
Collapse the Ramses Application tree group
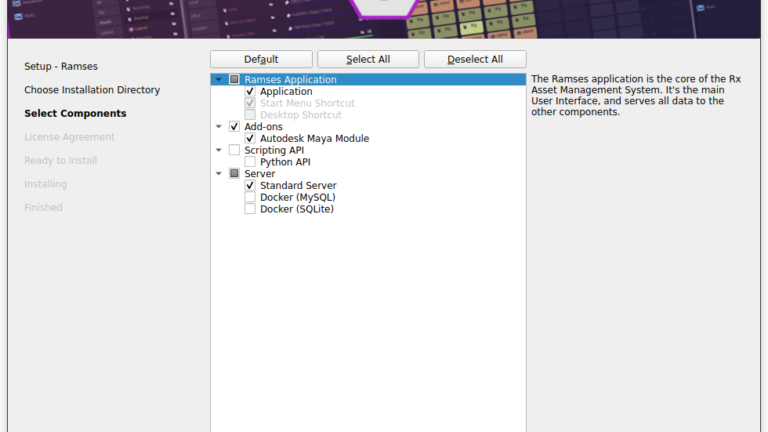[x=219, y=80]
